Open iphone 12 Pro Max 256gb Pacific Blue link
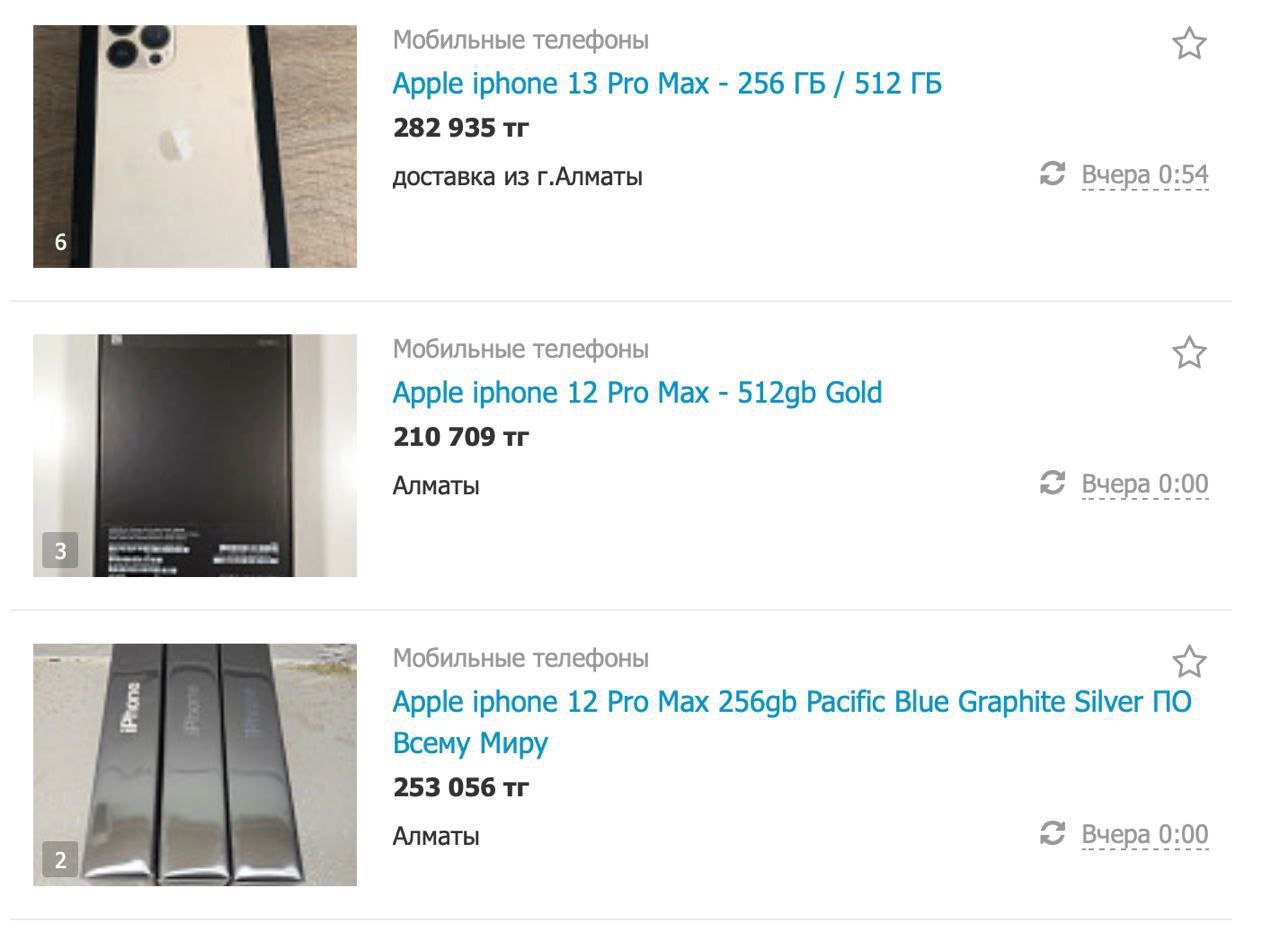This screenshot has width=1280, height=942. click(792, 722)
